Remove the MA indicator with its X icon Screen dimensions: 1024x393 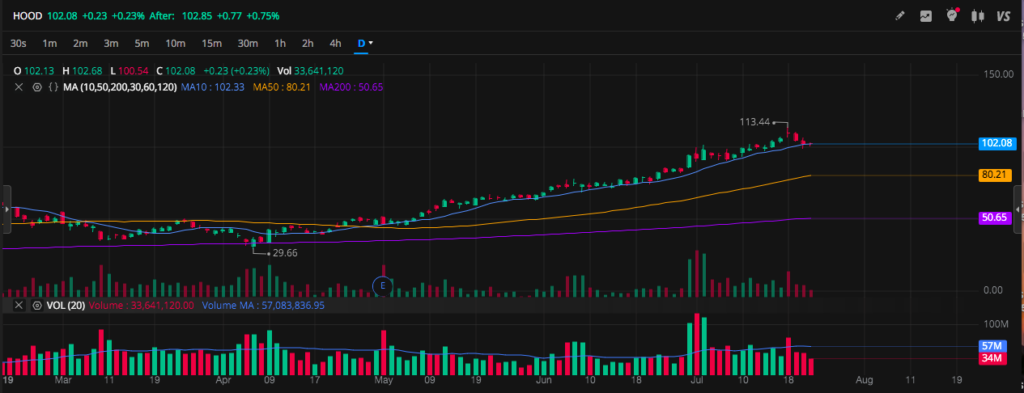click(19, 87)
